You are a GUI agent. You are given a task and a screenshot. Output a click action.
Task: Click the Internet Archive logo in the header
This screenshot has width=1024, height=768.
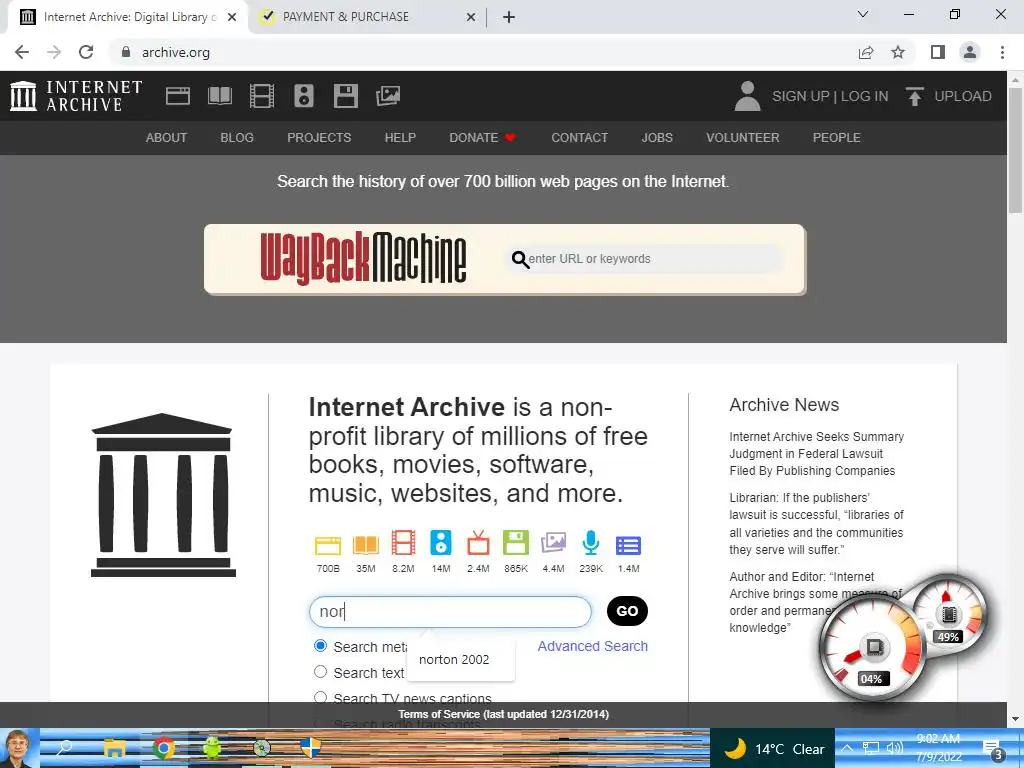click(x=76, y=96)
